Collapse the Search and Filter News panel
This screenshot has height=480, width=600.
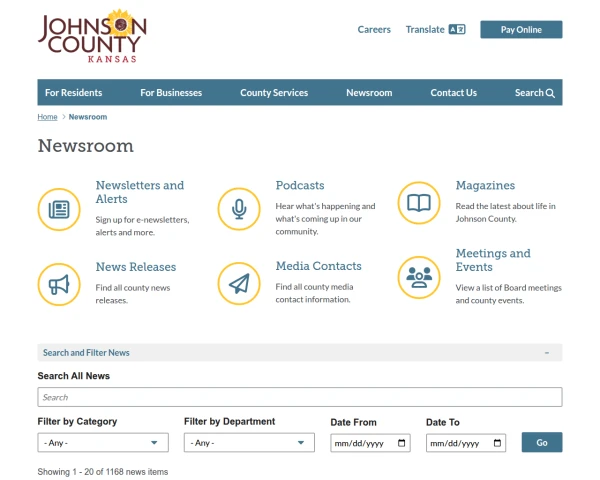tap(546, 353)
